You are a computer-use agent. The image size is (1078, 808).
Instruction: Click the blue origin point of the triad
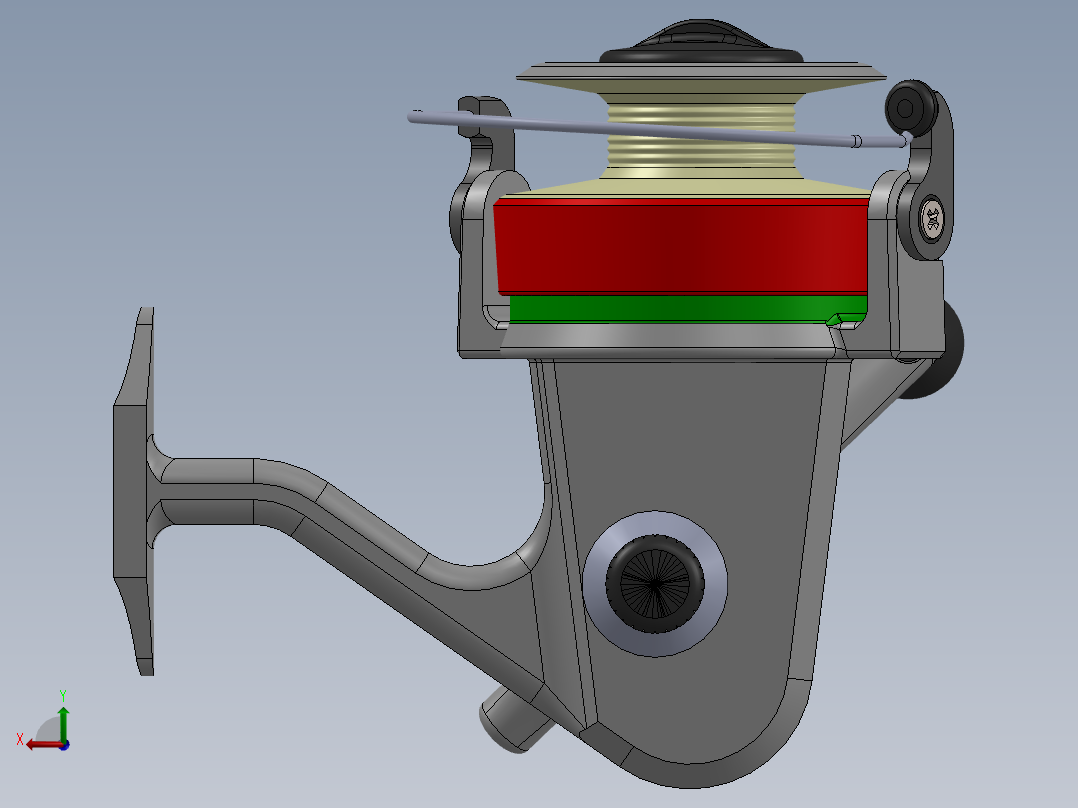(63, 744)
